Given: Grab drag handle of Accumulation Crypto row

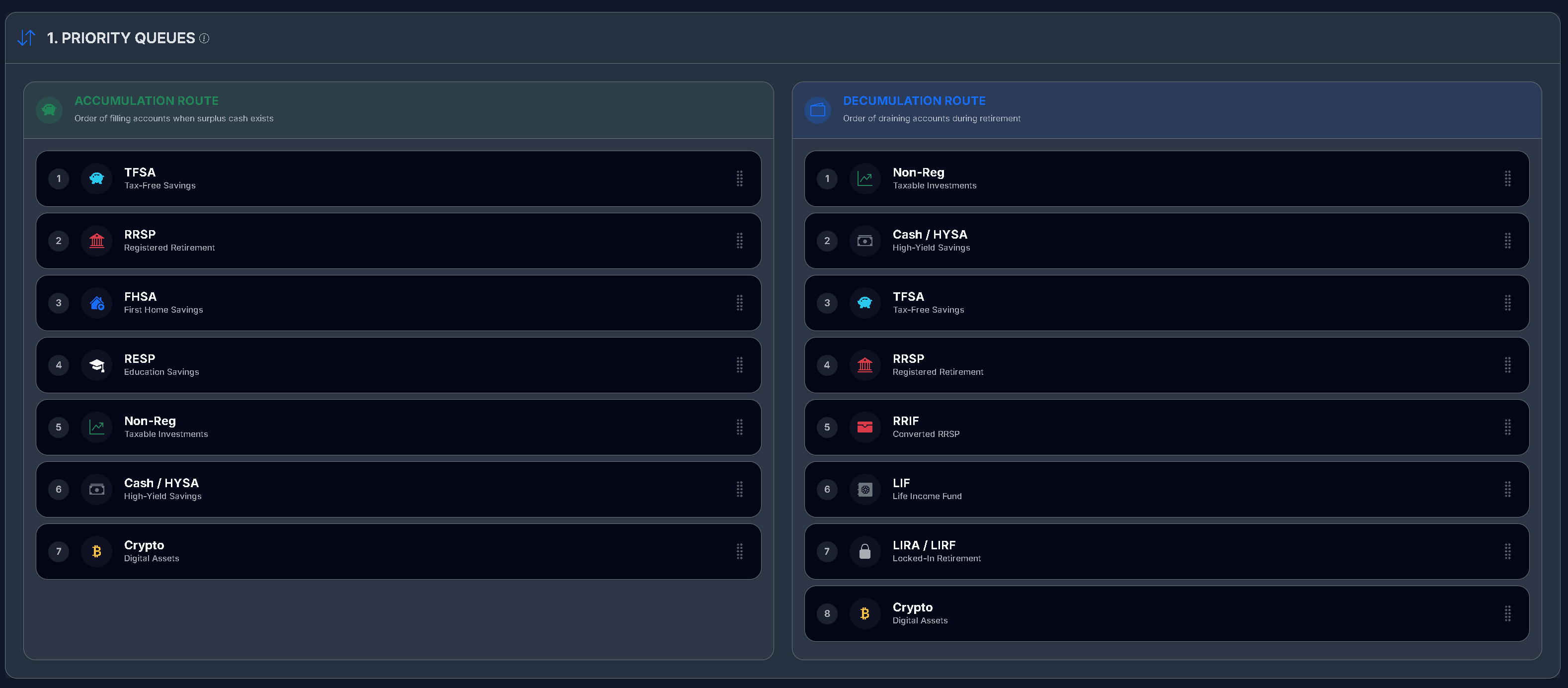Looking at the screenshot, I should pos(740,551).
